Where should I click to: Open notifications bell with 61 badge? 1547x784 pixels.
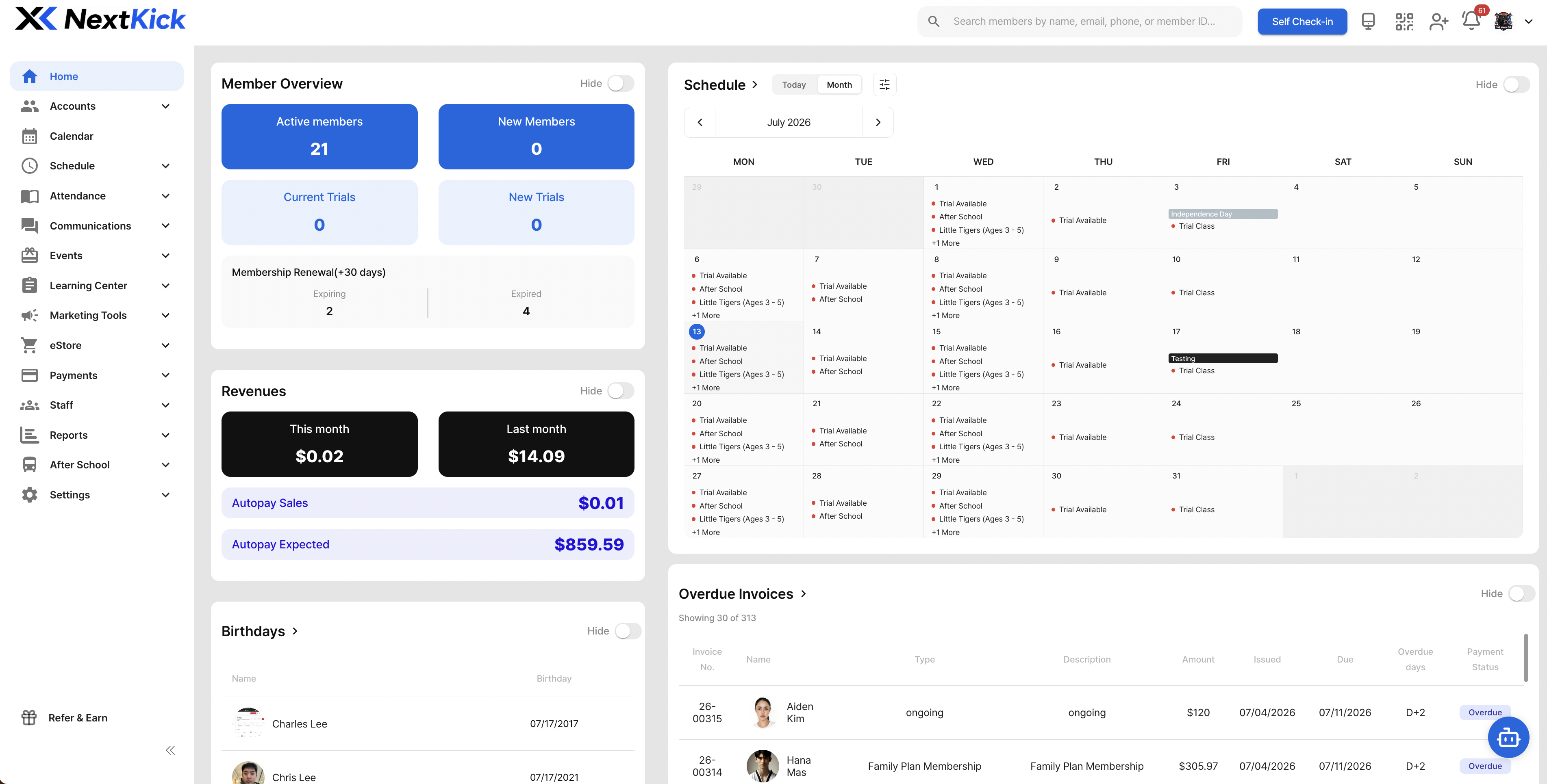1471,20
